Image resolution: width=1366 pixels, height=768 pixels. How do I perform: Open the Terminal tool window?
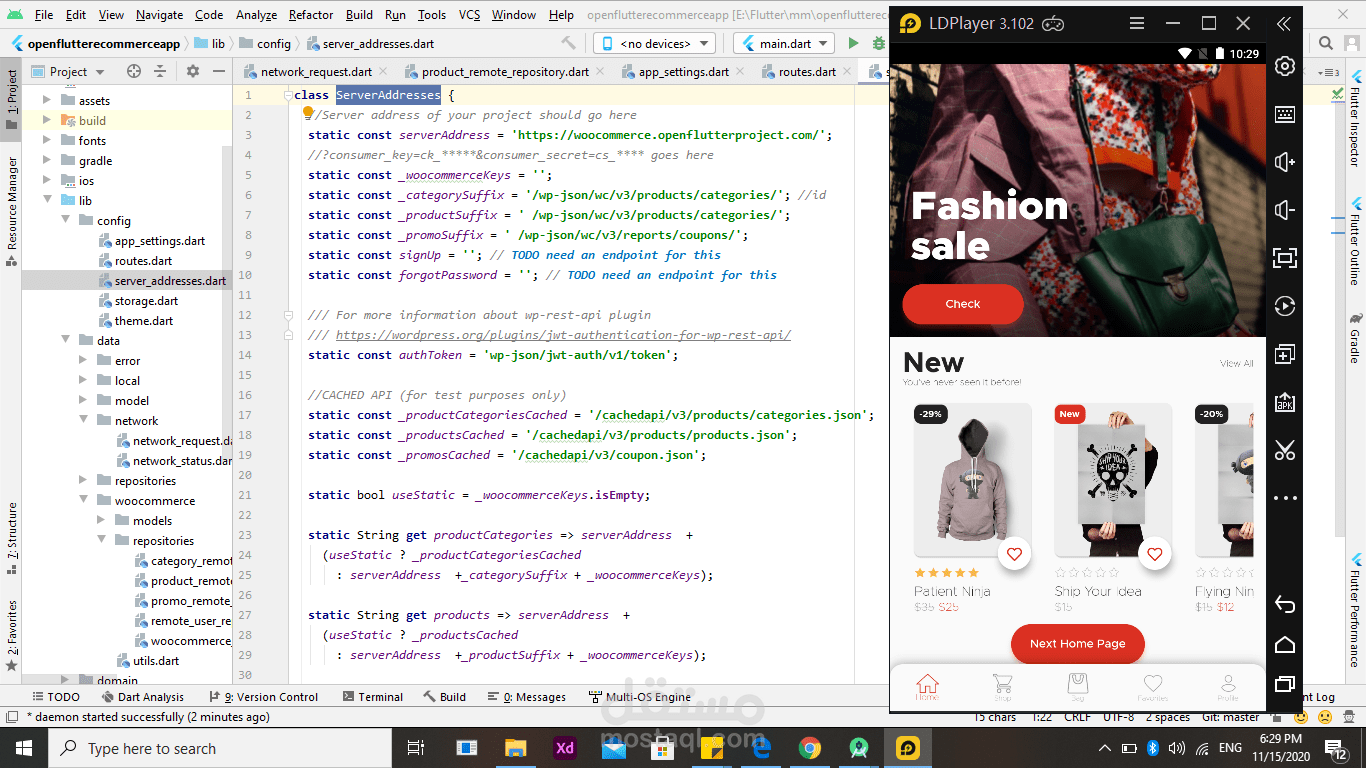(372, 697)
